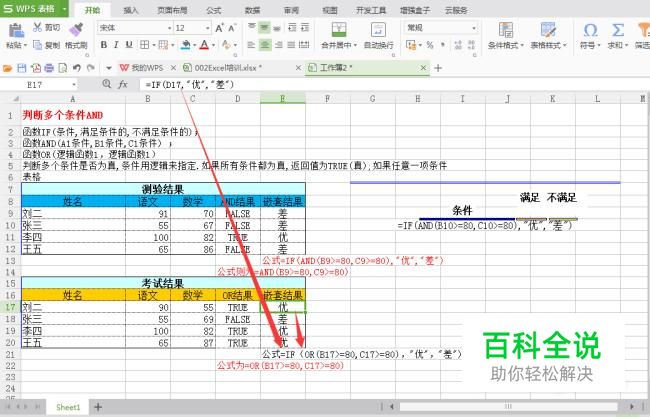Decrease font size with the A- icon
Viewport: 650px width, 417px height.
pos(232,28)
